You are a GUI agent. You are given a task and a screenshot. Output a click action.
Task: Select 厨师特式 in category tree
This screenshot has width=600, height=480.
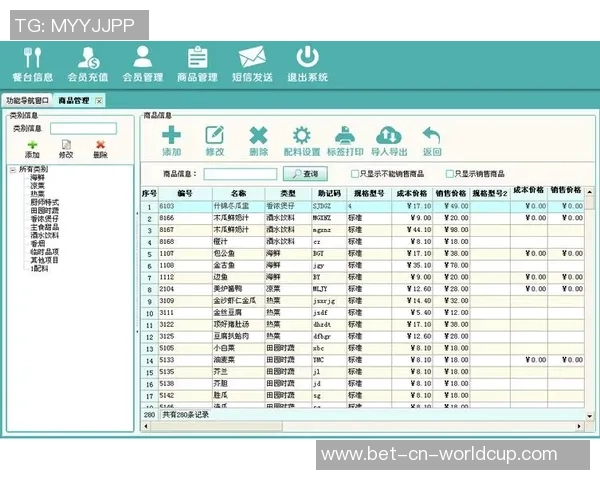point(45,202)
